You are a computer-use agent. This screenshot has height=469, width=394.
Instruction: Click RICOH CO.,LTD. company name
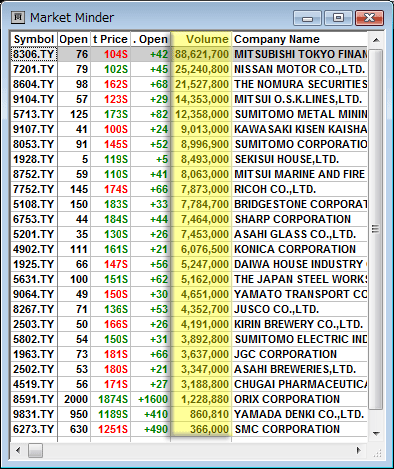pos(275,189)
